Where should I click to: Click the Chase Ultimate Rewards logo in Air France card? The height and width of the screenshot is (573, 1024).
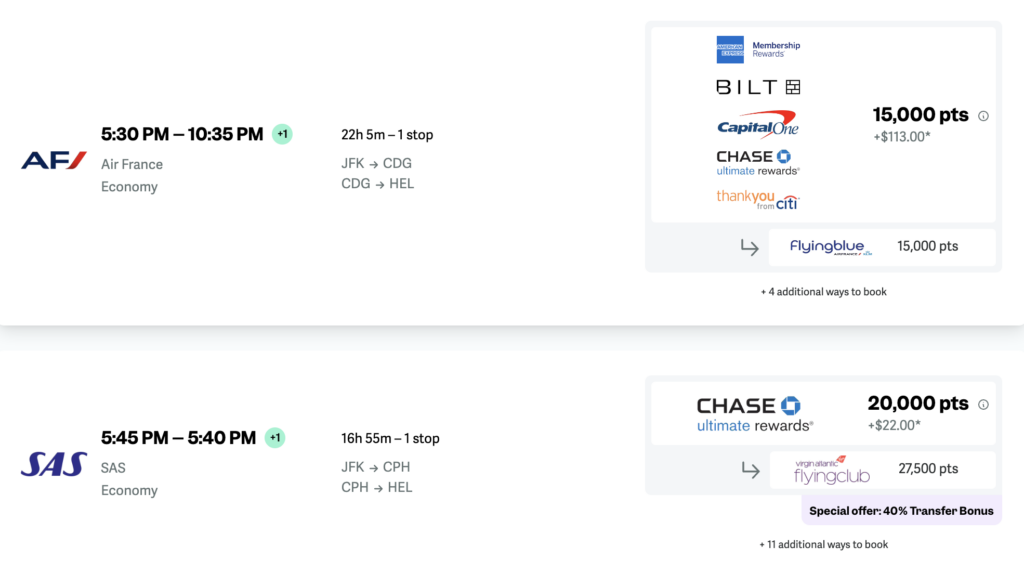click(758, 163)
